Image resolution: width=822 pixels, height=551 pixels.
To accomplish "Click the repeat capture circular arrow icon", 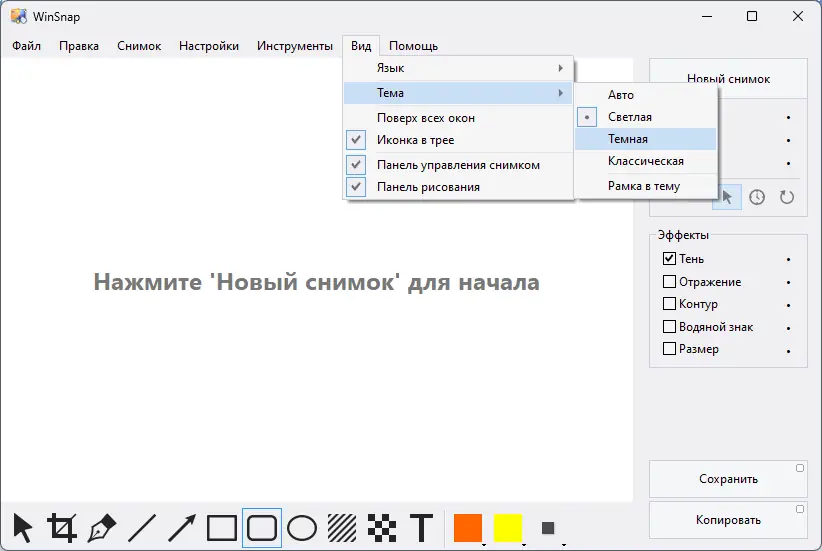I will pyautogui.click(x=786, y=197).
